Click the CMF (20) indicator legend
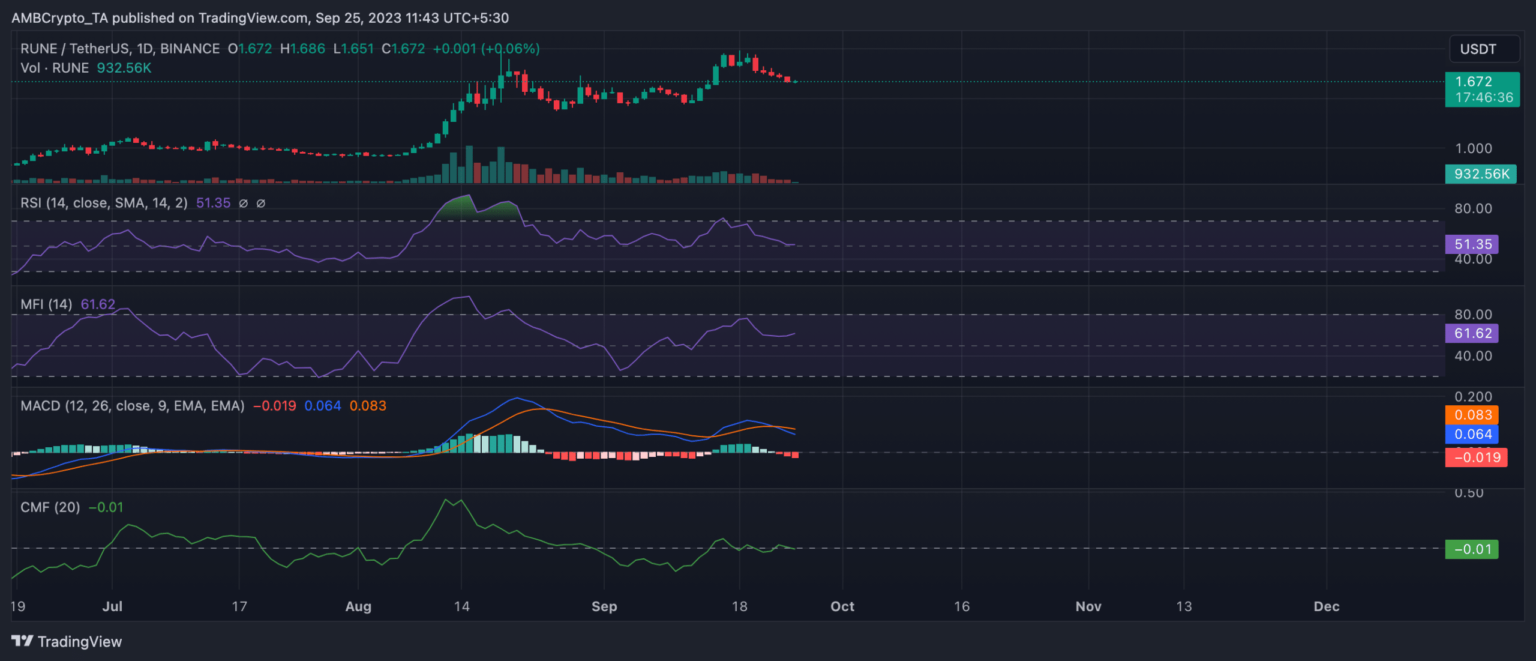This screenshot has height=661, width=1536. coord(50,508)
